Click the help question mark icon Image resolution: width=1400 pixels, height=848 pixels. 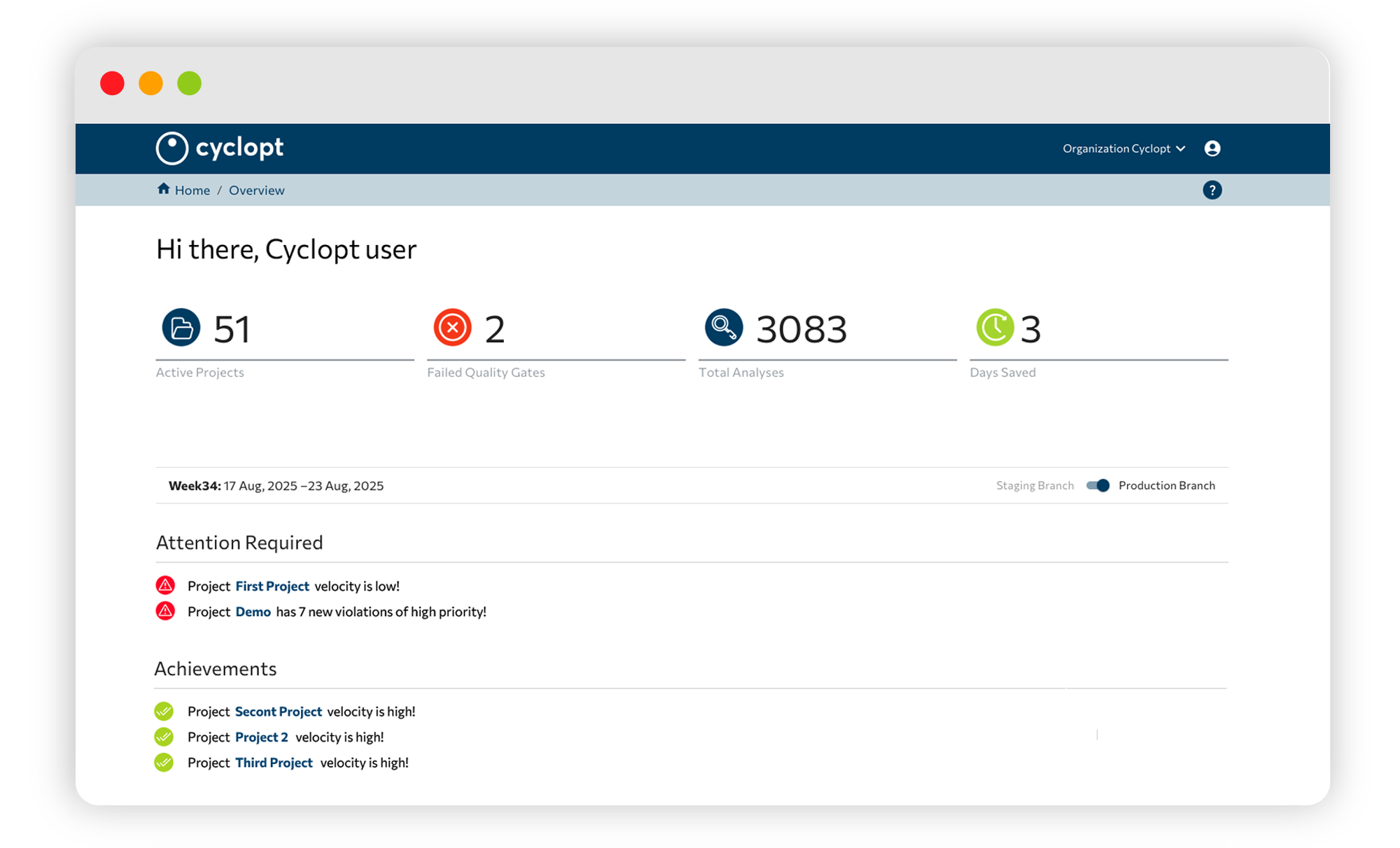click(x=1212, y=190)
